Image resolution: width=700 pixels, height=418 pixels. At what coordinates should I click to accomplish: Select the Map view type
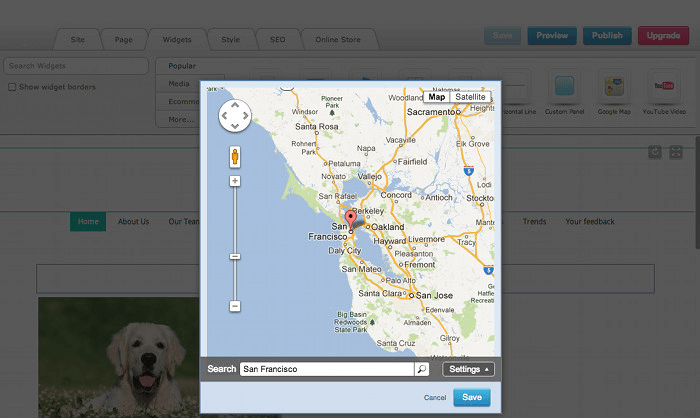coord(437,97)
